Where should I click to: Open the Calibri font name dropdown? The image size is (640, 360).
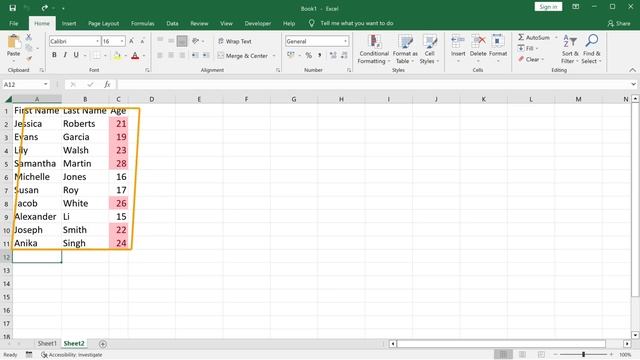tap(98, 41)
